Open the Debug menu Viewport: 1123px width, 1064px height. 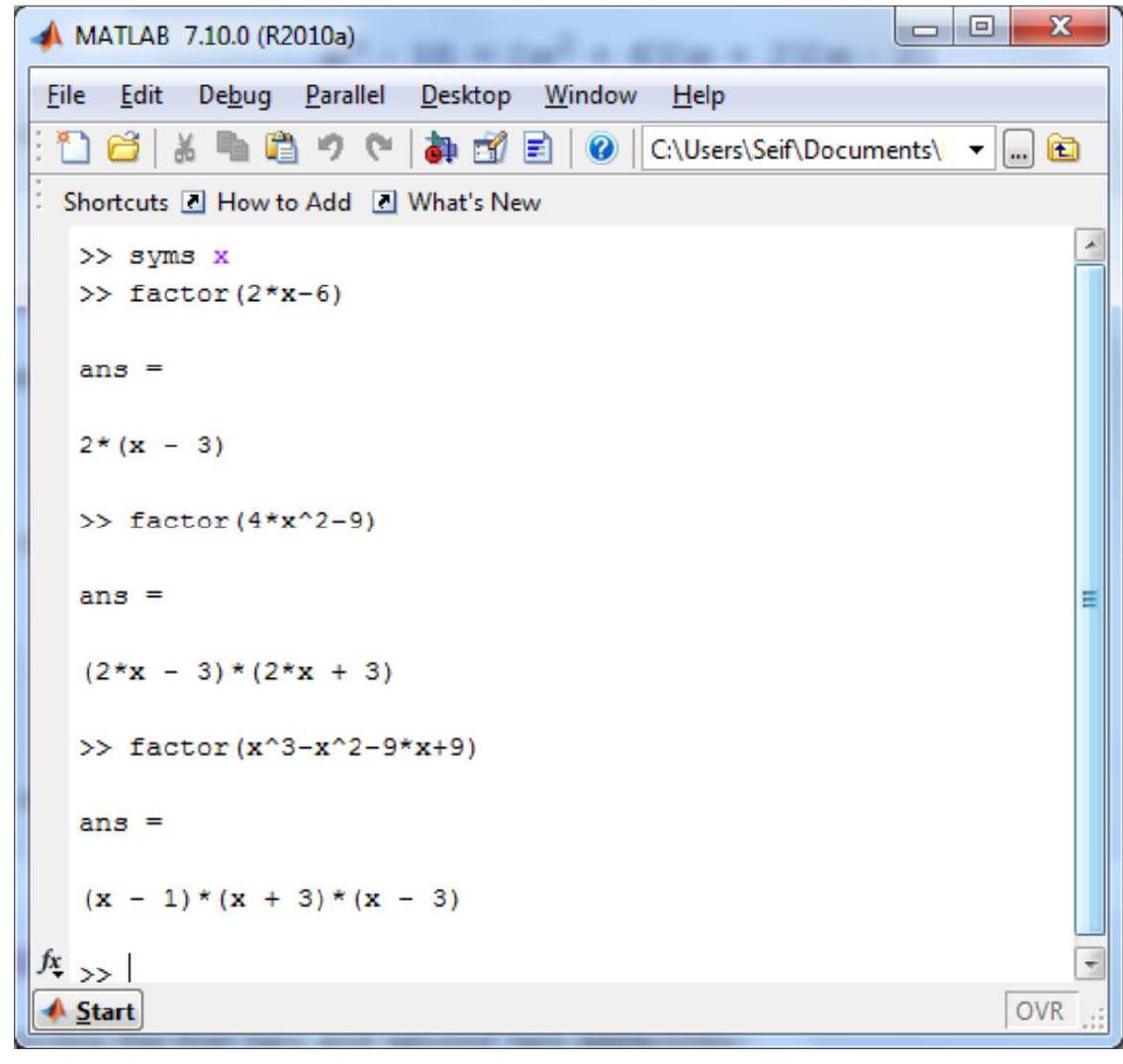(x=234, y=96)
